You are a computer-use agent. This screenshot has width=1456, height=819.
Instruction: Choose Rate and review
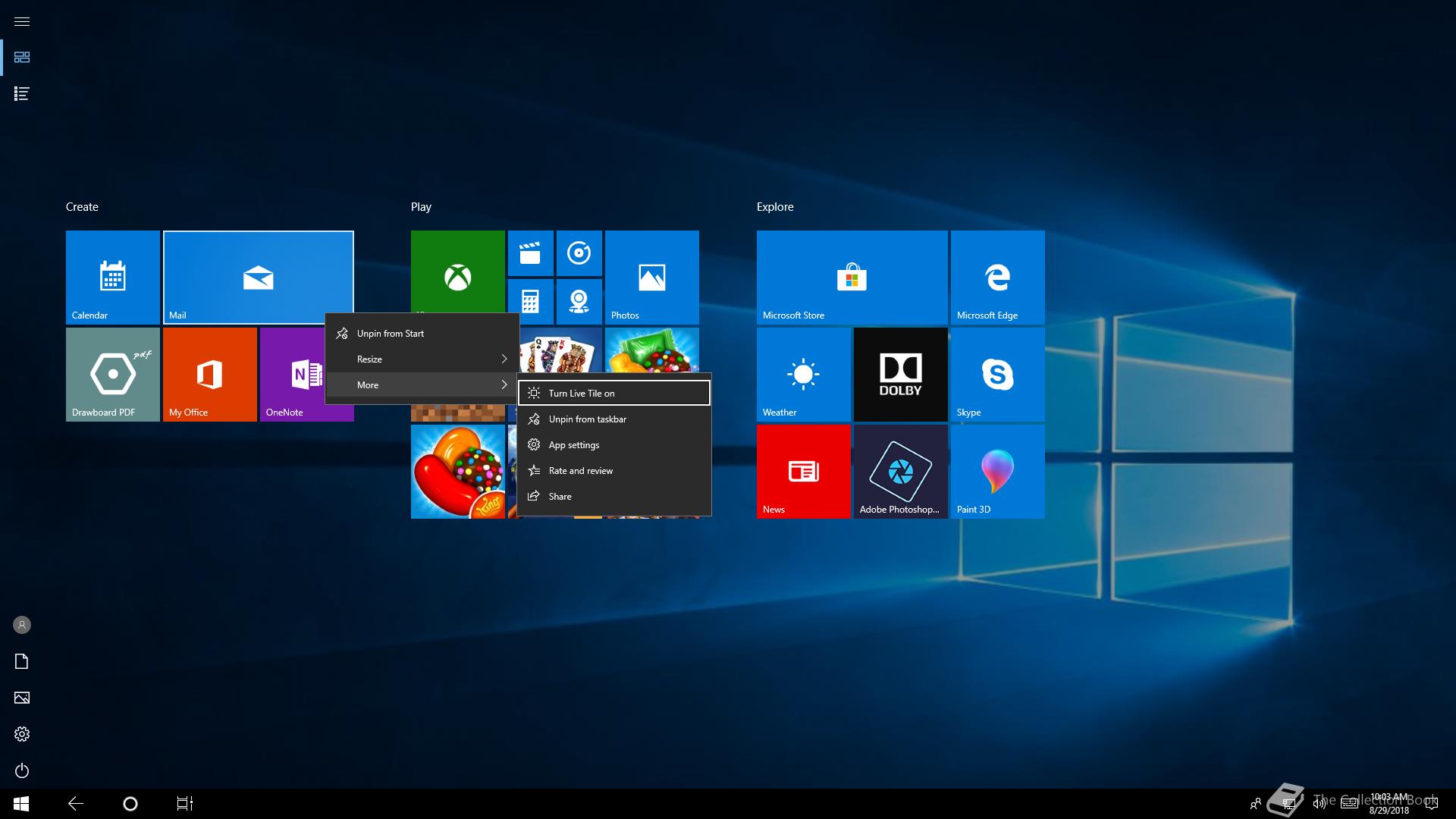coord(614,471)
